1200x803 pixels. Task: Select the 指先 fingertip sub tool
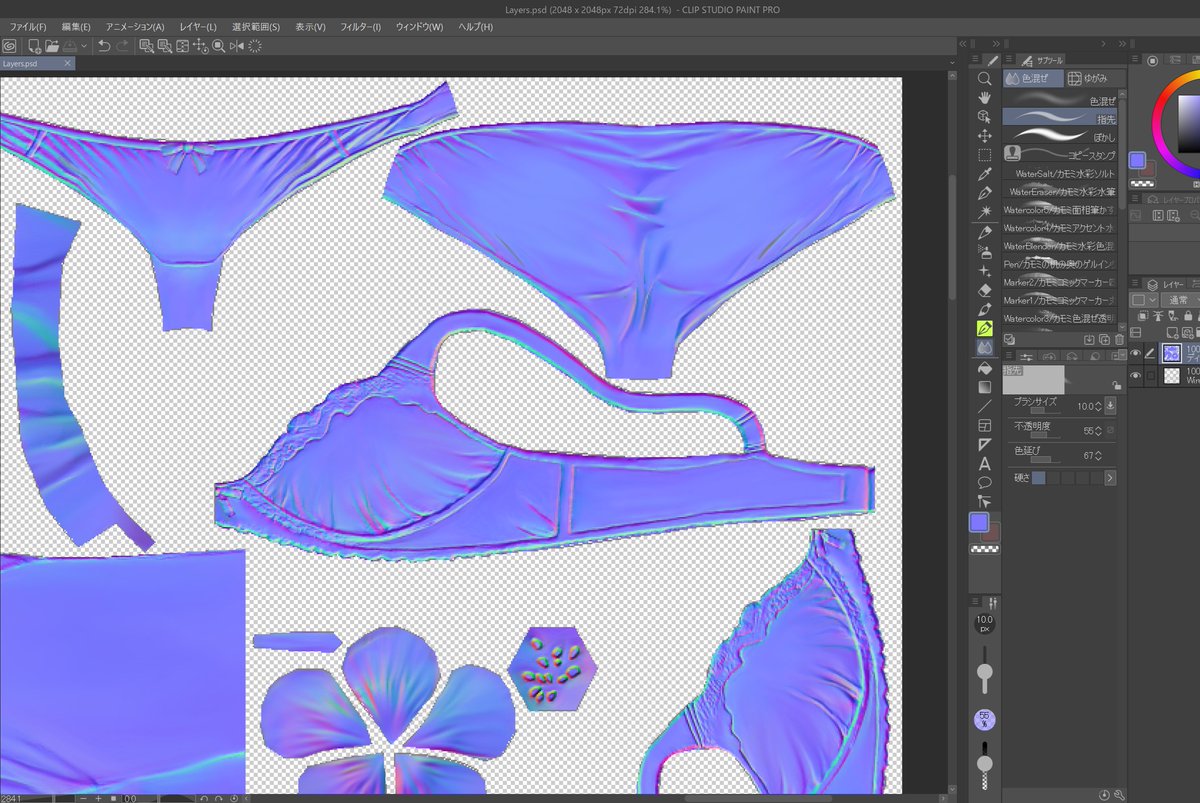(x=1060, y=117)
